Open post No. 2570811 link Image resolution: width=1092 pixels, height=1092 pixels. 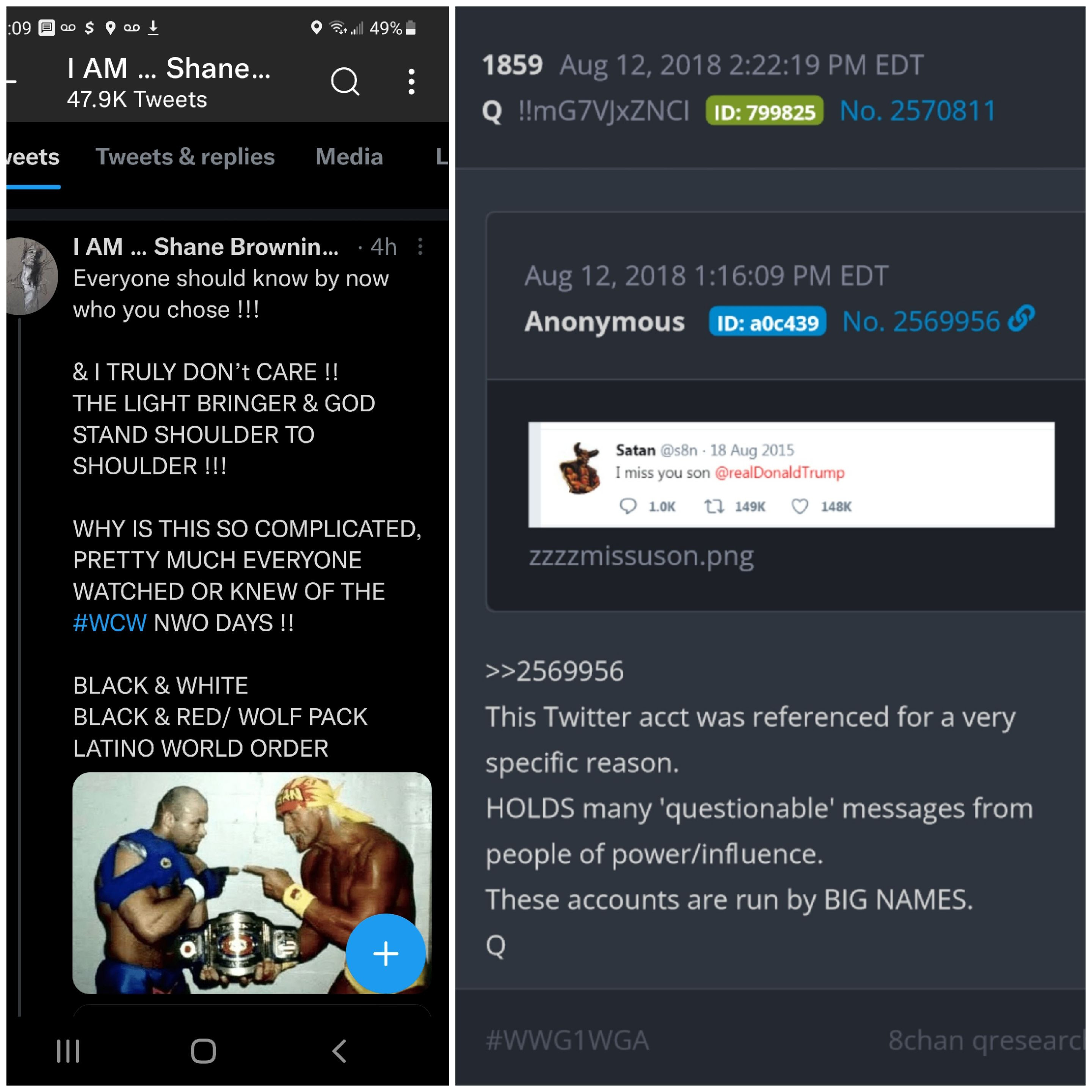pos(917,111)
